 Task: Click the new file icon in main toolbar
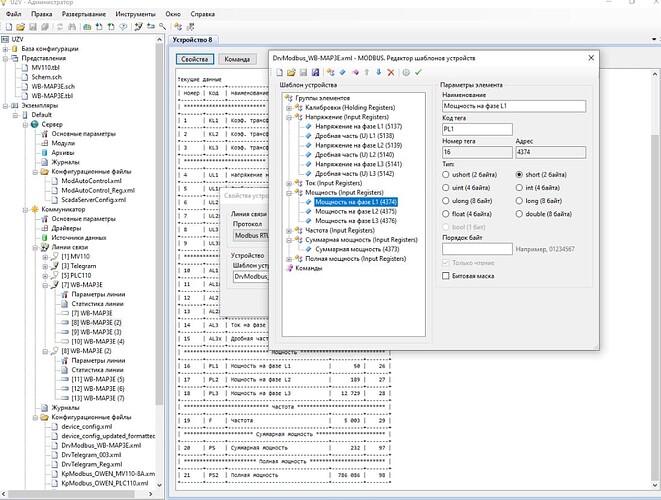point(8,29)
